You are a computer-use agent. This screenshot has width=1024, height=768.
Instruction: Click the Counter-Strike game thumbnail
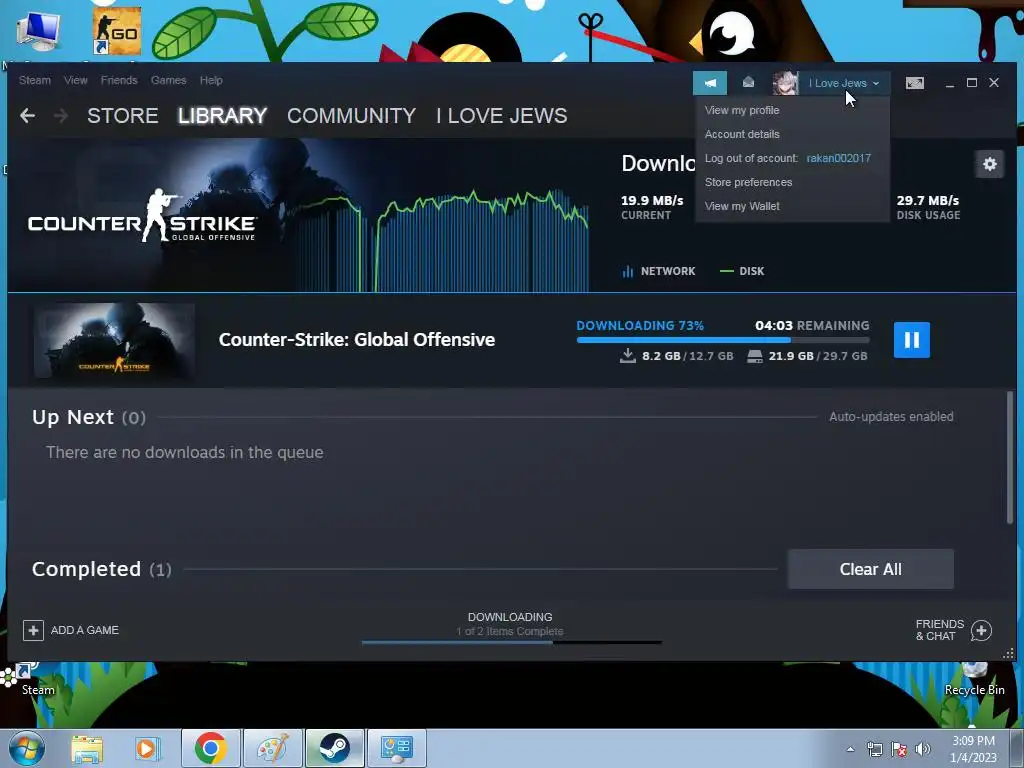[114, 340]
